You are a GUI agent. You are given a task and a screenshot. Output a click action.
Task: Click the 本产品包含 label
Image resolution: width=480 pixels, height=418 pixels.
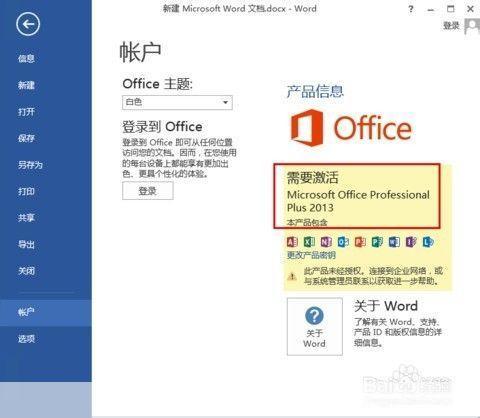307,223
